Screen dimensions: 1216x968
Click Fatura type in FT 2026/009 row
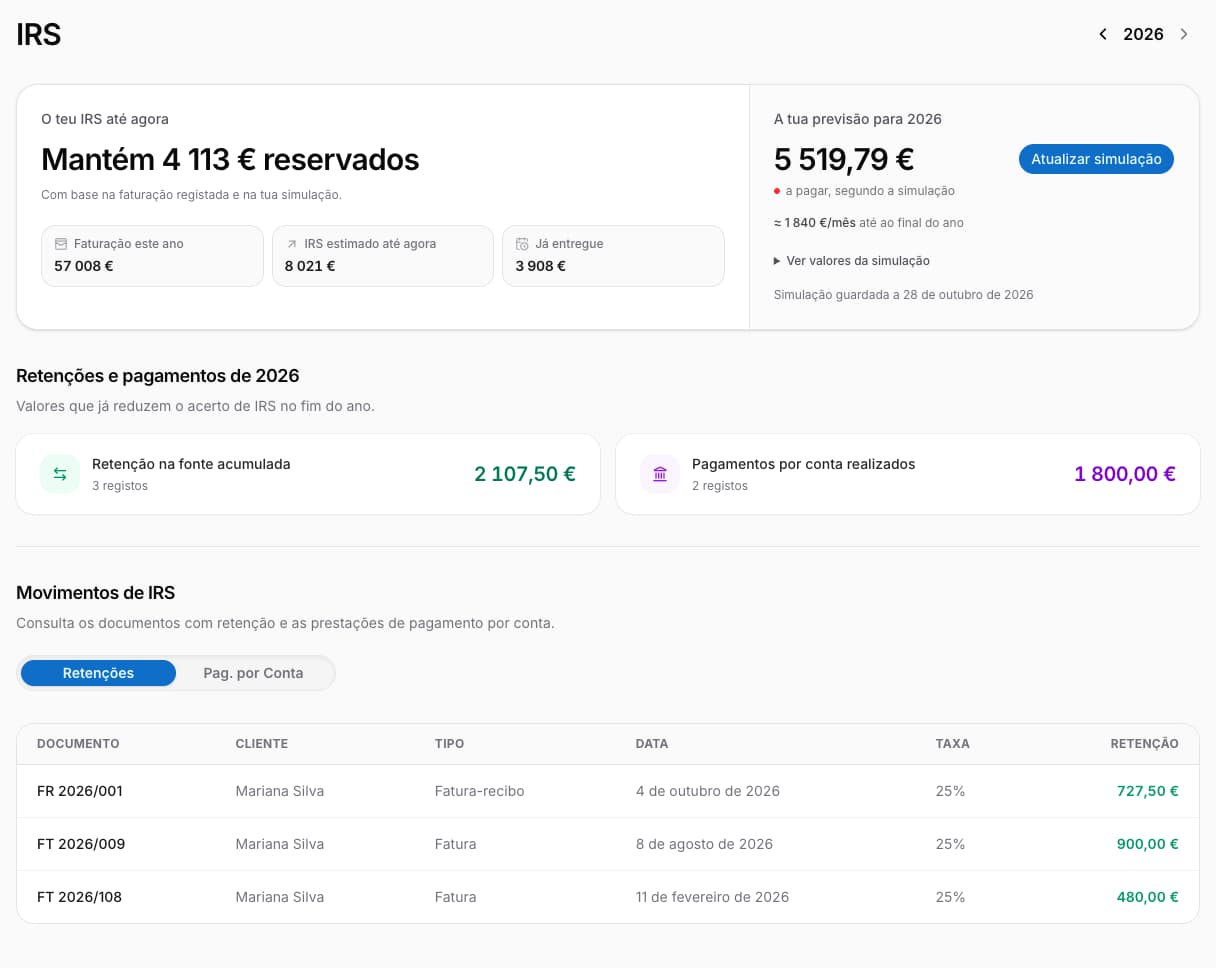click(x=455, y=844)
